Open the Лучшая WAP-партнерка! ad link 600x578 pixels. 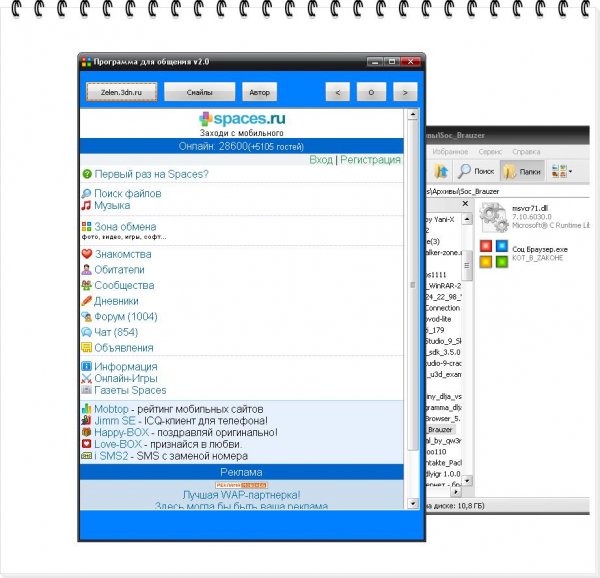coord(241,495)
